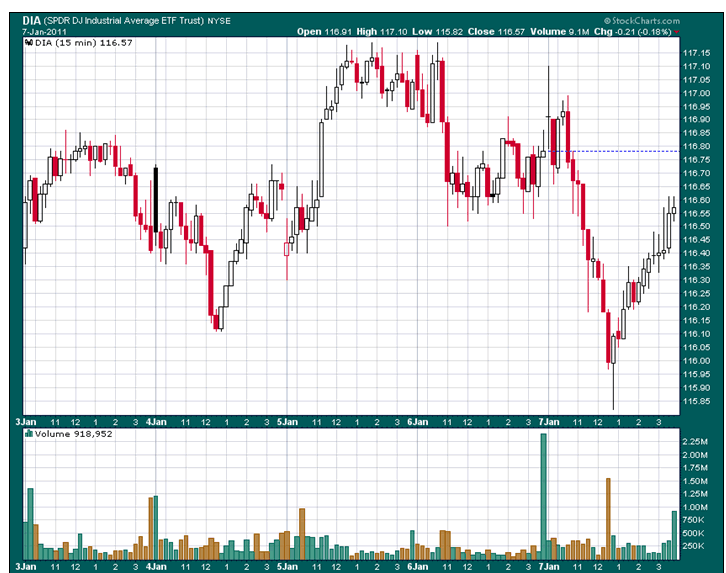The width and height of the screenshot is (726, 573).
Task: Click the 1.50M volume axis label
Action: 695,481
